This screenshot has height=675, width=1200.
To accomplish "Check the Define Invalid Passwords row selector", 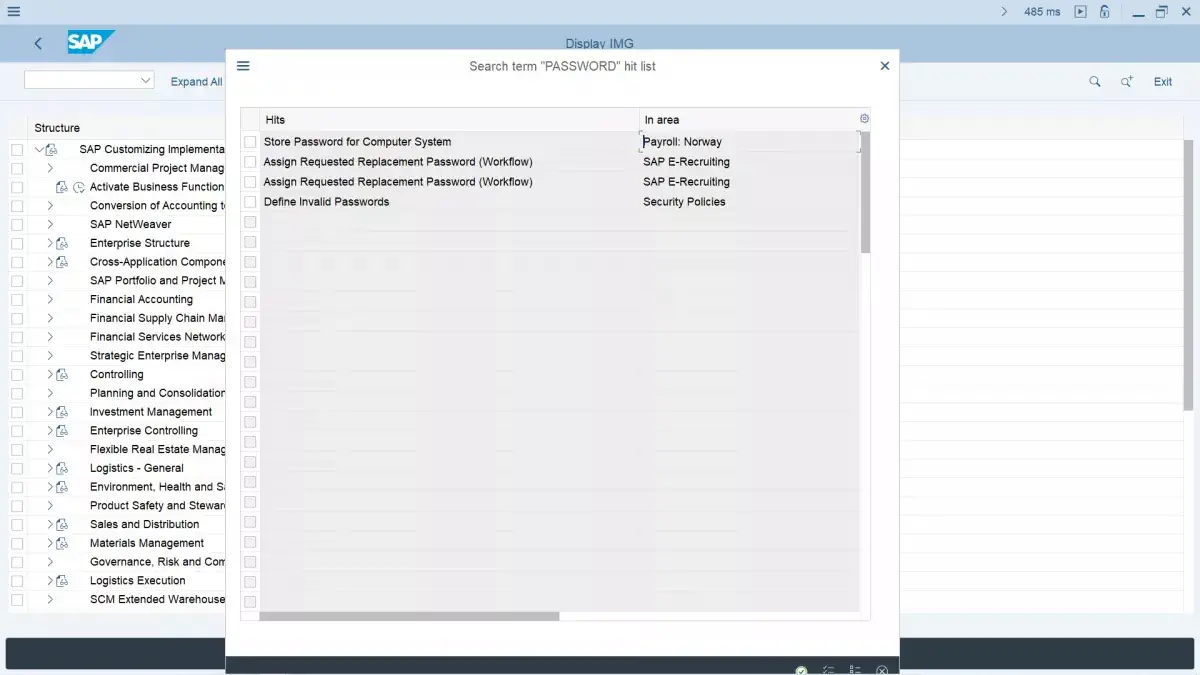I will [x=250, y=202].
